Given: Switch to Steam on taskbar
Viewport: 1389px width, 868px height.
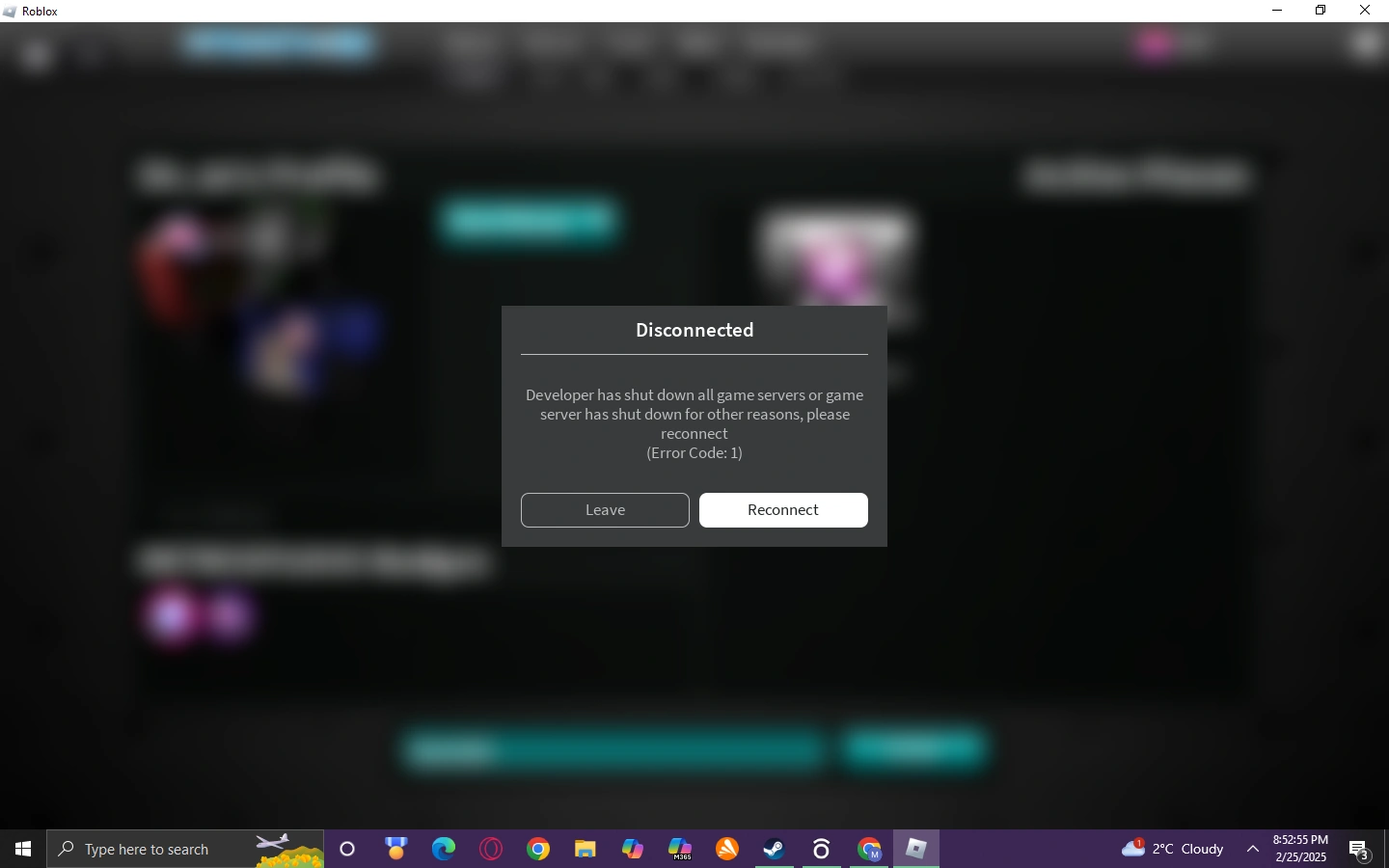Looking at the screenshot, I should click(776, 849).
